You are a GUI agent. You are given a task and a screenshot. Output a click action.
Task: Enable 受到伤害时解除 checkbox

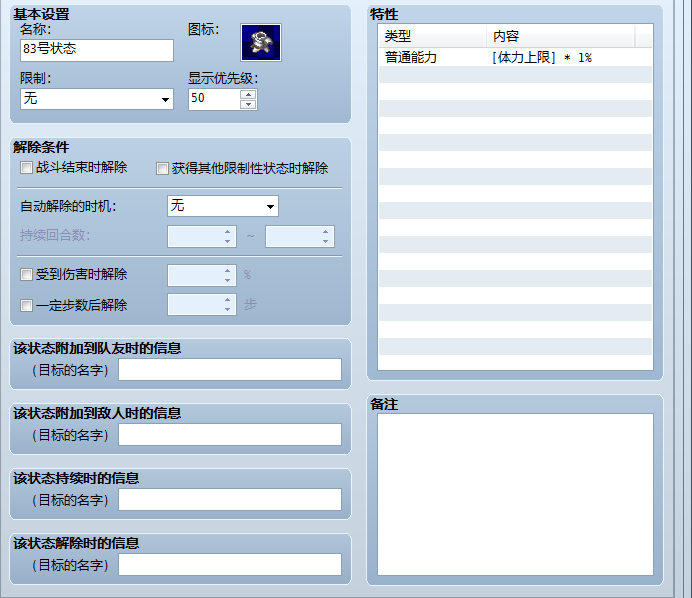click(26, 275)
